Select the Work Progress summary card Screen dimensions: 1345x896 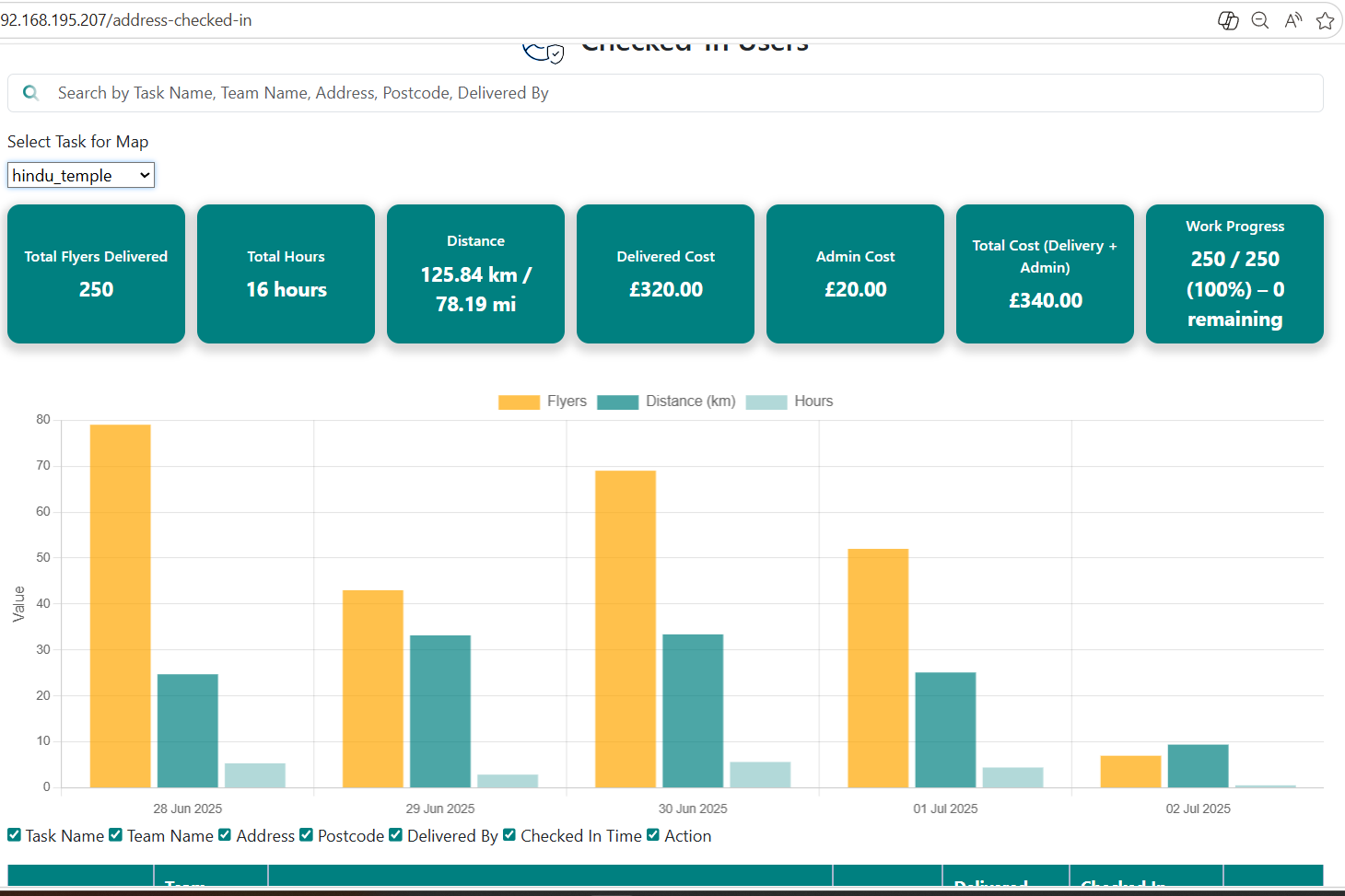(1234, 273)
